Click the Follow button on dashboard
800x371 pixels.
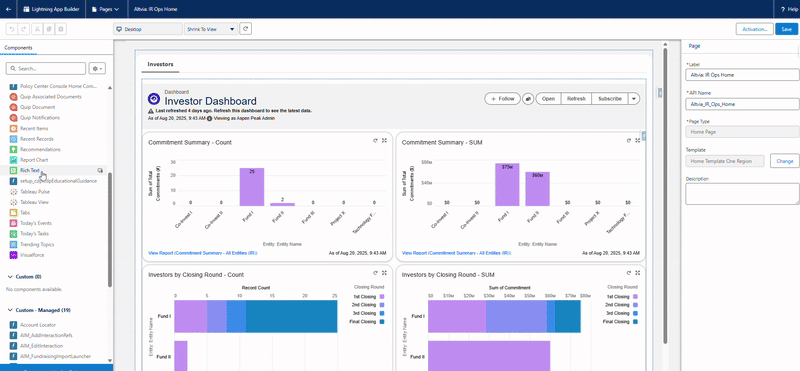[x=502, y=98]
